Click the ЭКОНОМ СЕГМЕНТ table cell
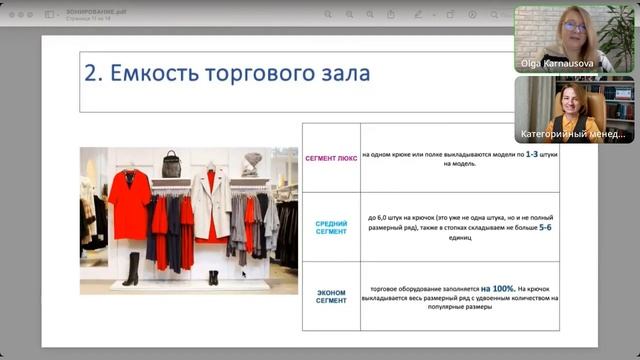The image size is (640, 360). pos(331,296)
